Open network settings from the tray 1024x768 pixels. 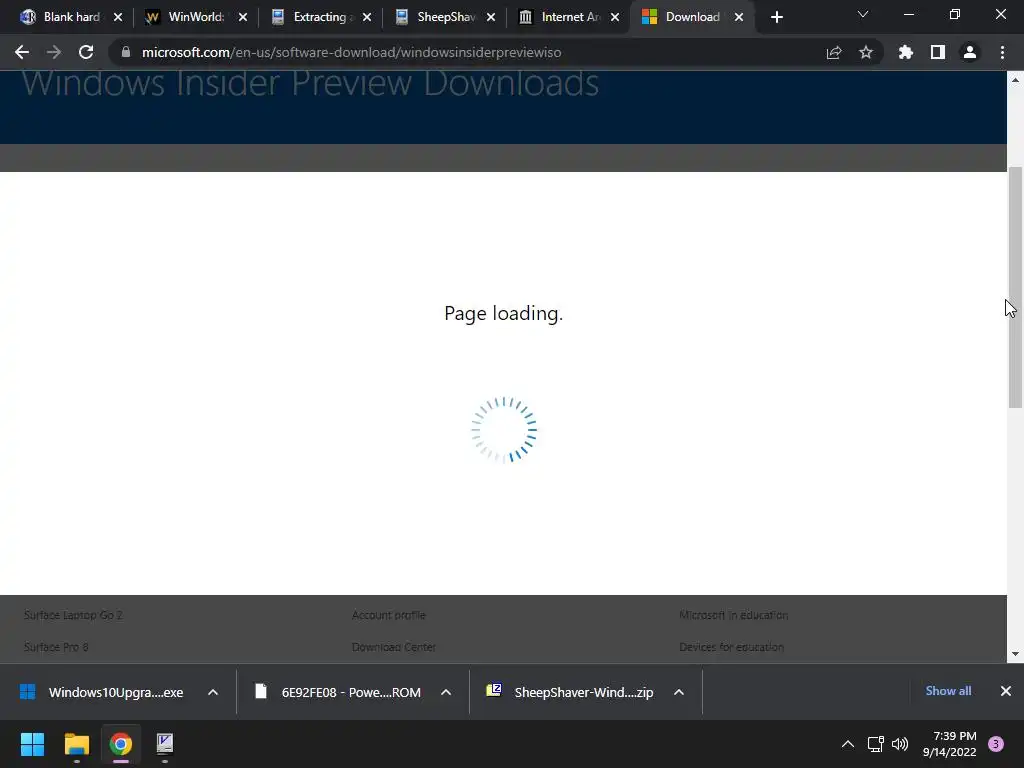click(875, 744)
